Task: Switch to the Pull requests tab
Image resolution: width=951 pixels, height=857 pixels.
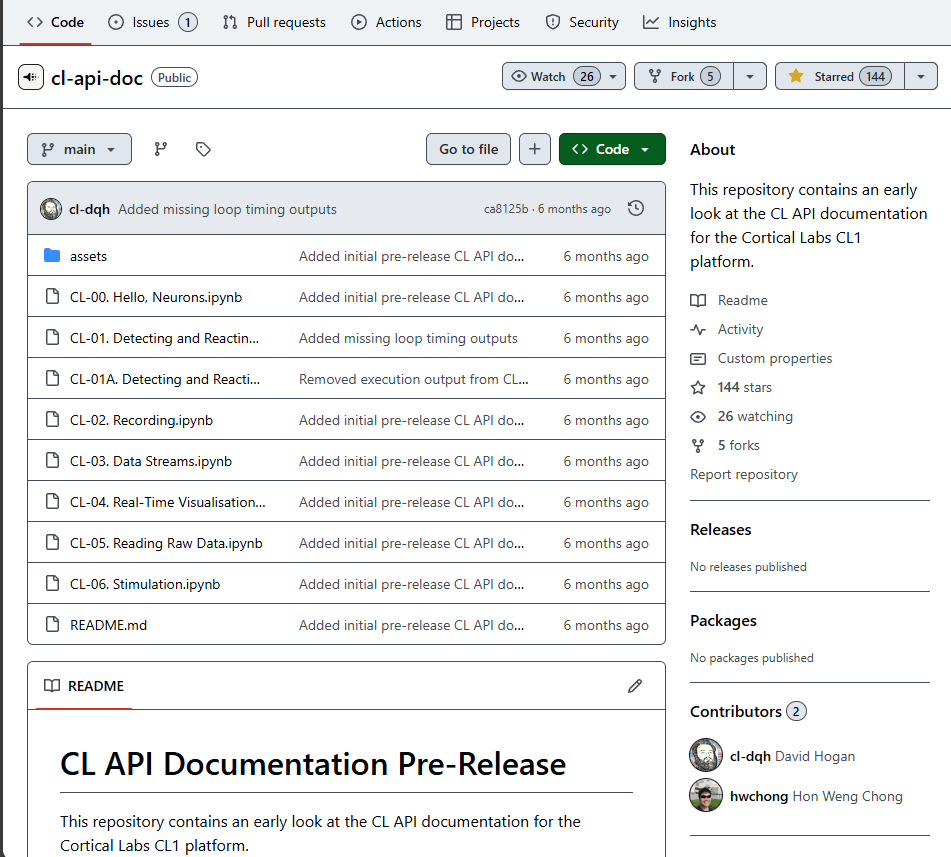Action: pyautogui.click(x=274, y=22)
